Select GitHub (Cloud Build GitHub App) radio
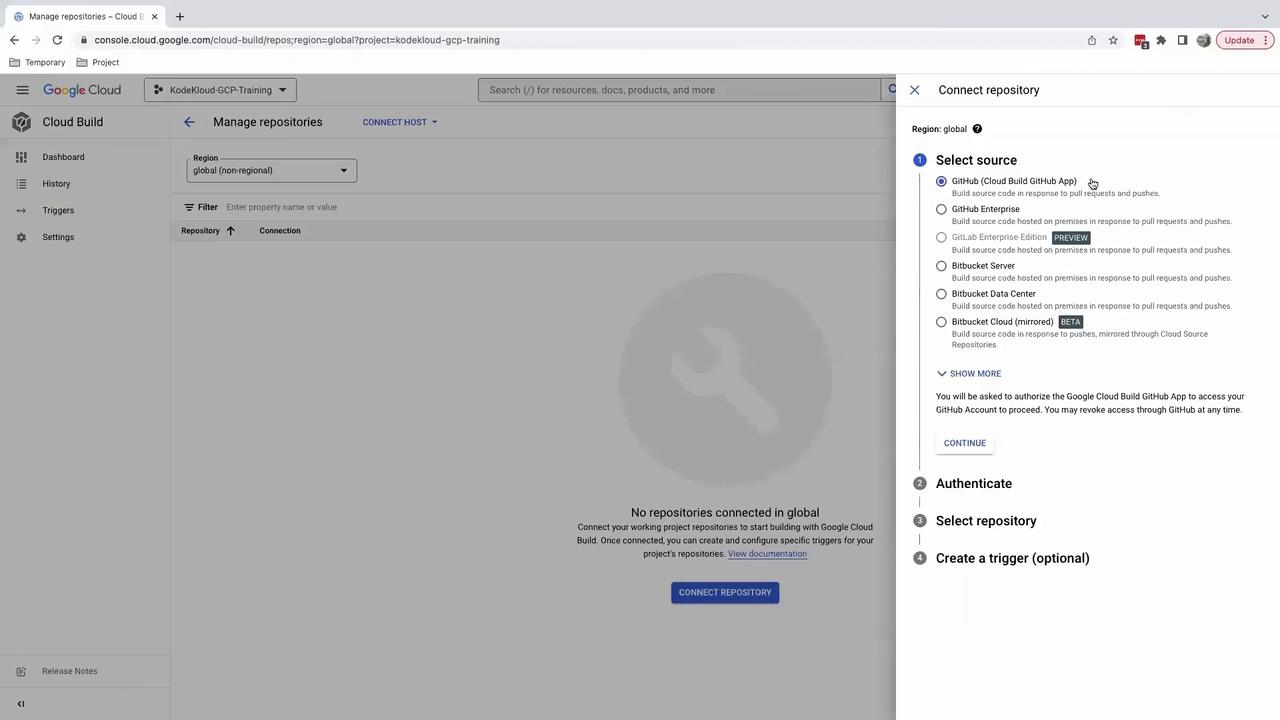 click(x=941, y=181)
